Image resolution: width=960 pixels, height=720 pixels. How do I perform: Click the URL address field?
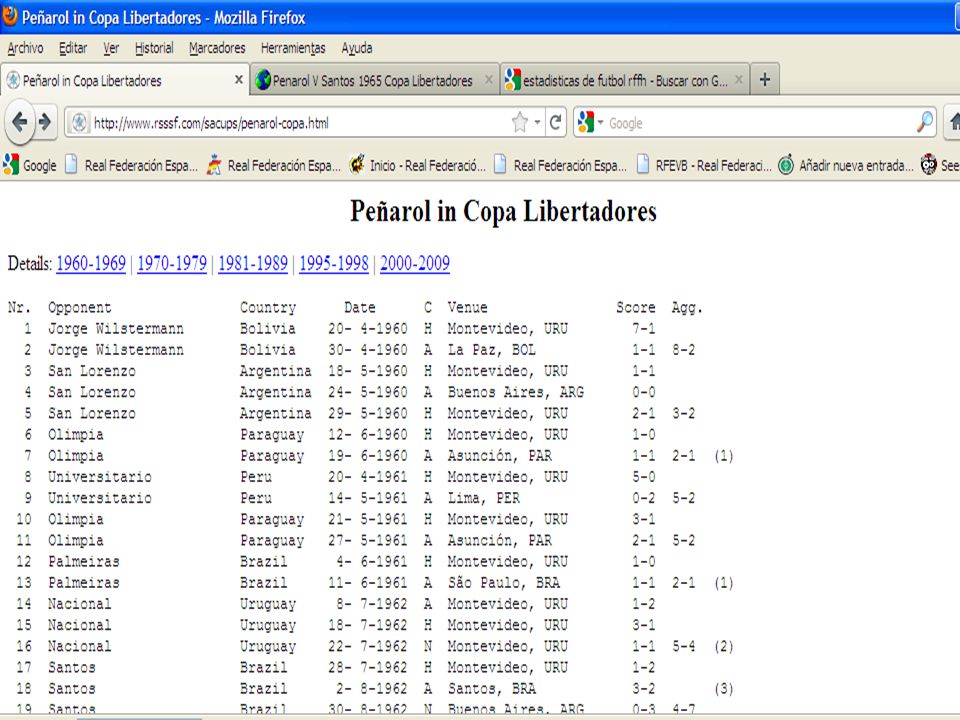(300, 123)
